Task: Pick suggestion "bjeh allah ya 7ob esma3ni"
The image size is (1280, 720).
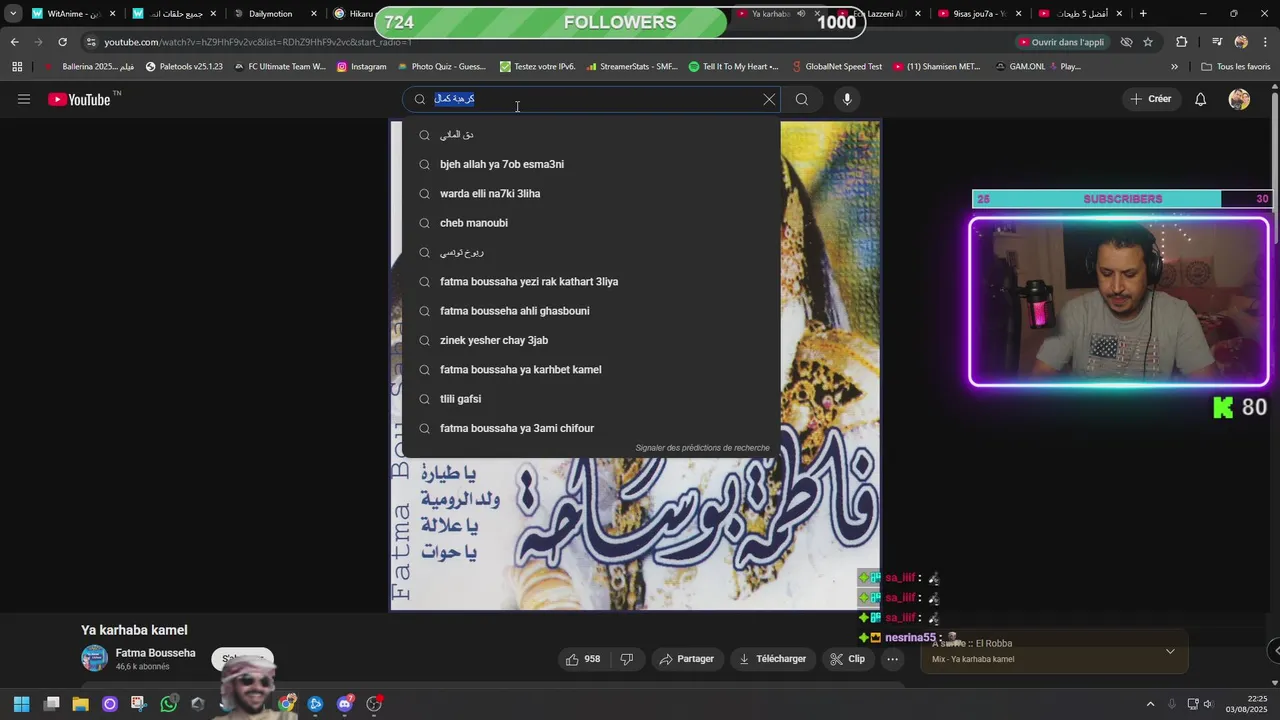Action: point(590,164)
